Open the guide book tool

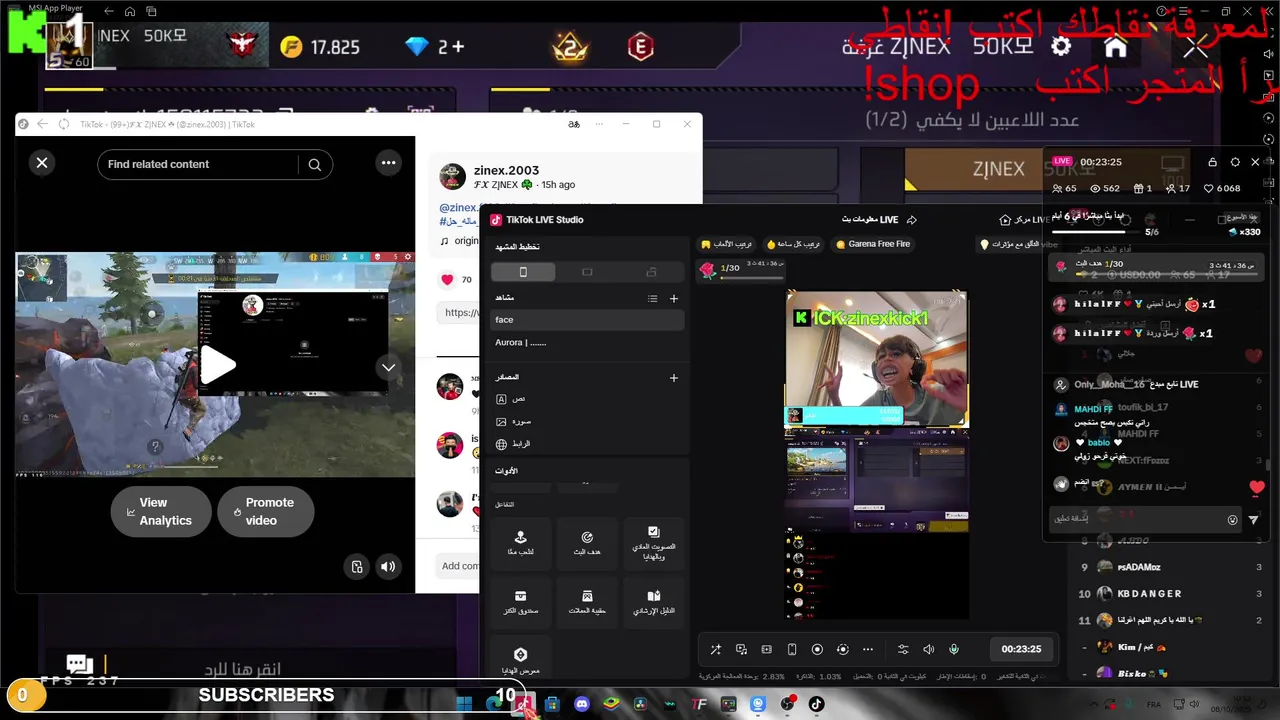(x=654, y=602)
